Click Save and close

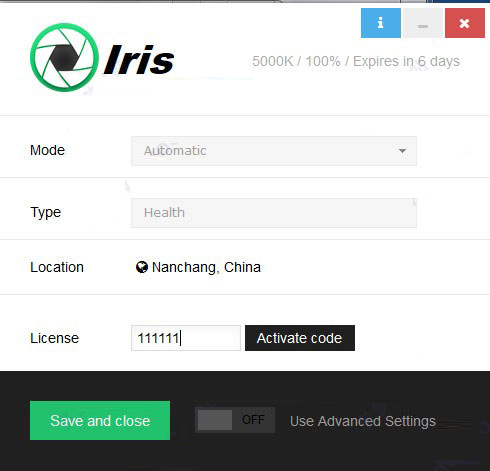coord(100,420)
